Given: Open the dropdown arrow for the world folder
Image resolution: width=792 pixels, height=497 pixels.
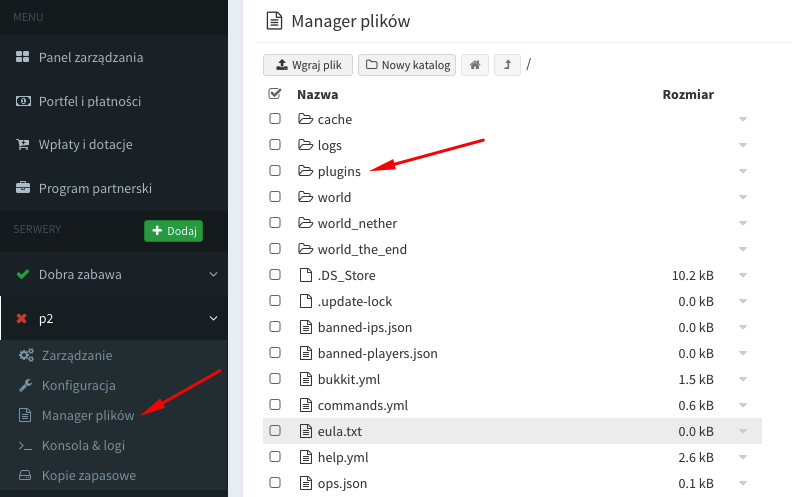Looking at the screenshot, I should (742, 197).
